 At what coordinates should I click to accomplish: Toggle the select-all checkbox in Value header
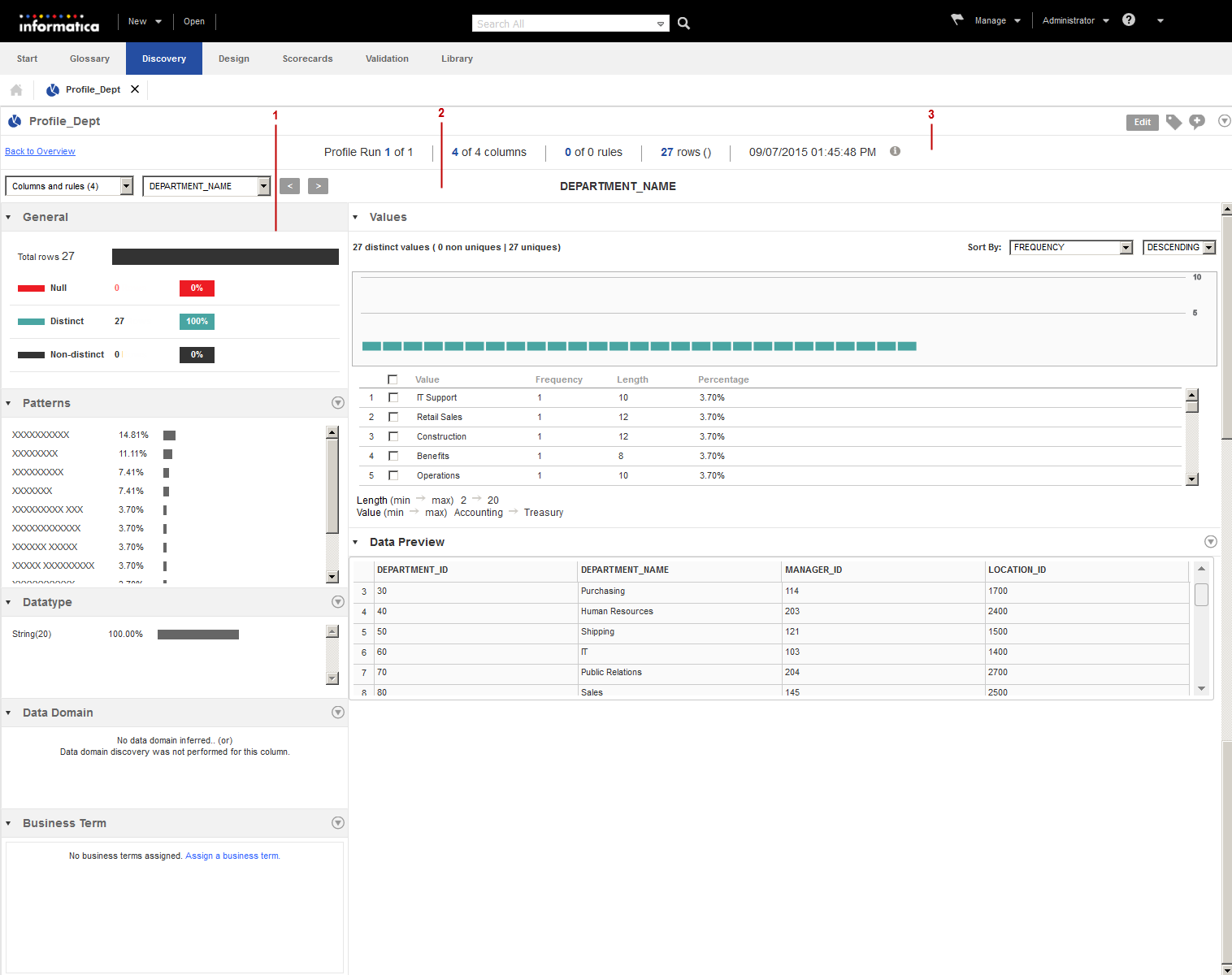(x=393, y=379)
